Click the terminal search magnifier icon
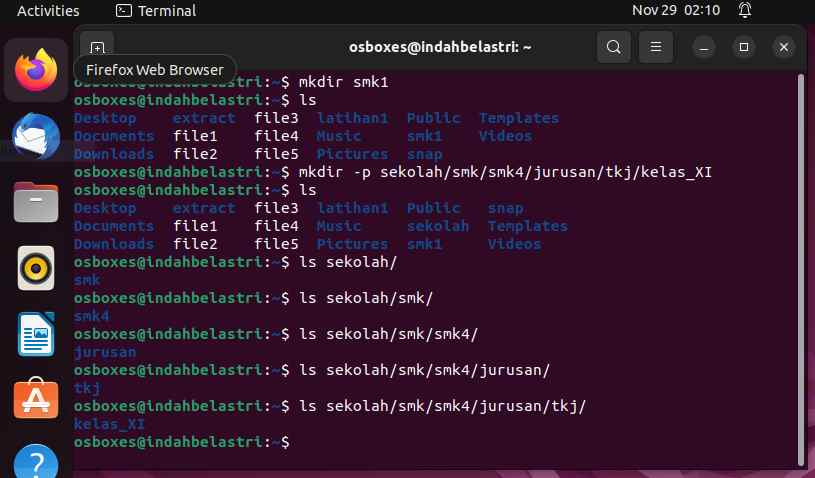Viewport: 815px width, 478px height. pyautogui.click(x=613, y=47)
